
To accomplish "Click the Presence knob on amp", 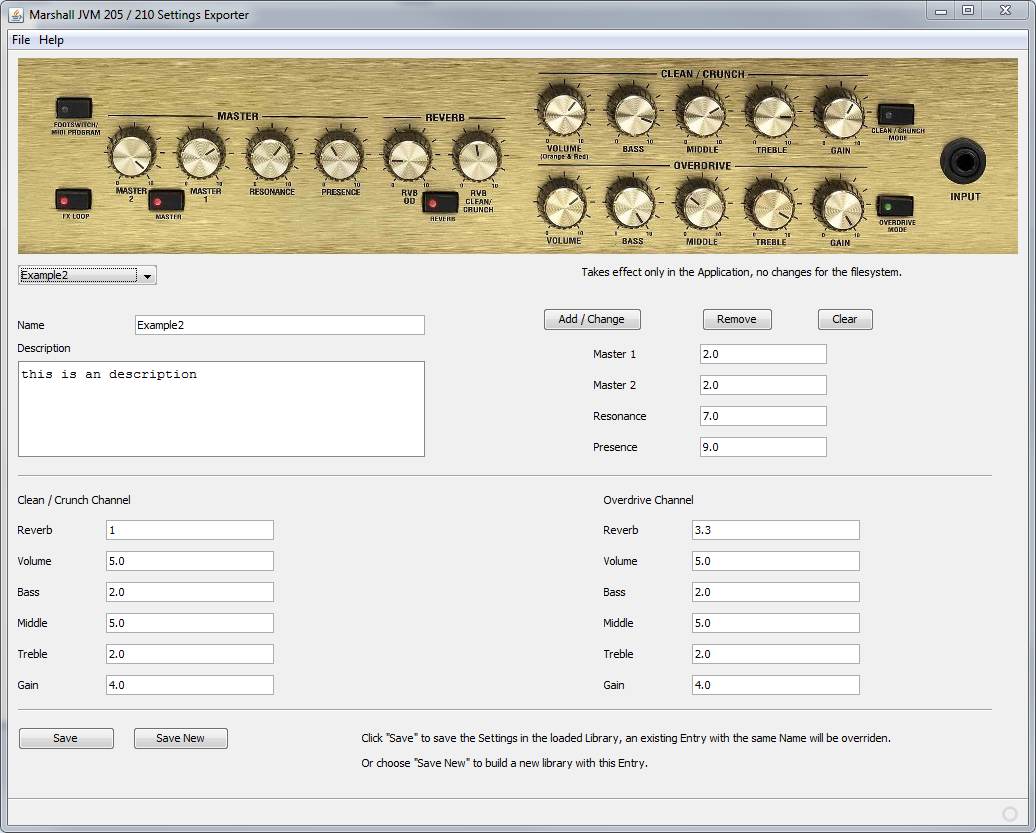I will tap(339, 157).
